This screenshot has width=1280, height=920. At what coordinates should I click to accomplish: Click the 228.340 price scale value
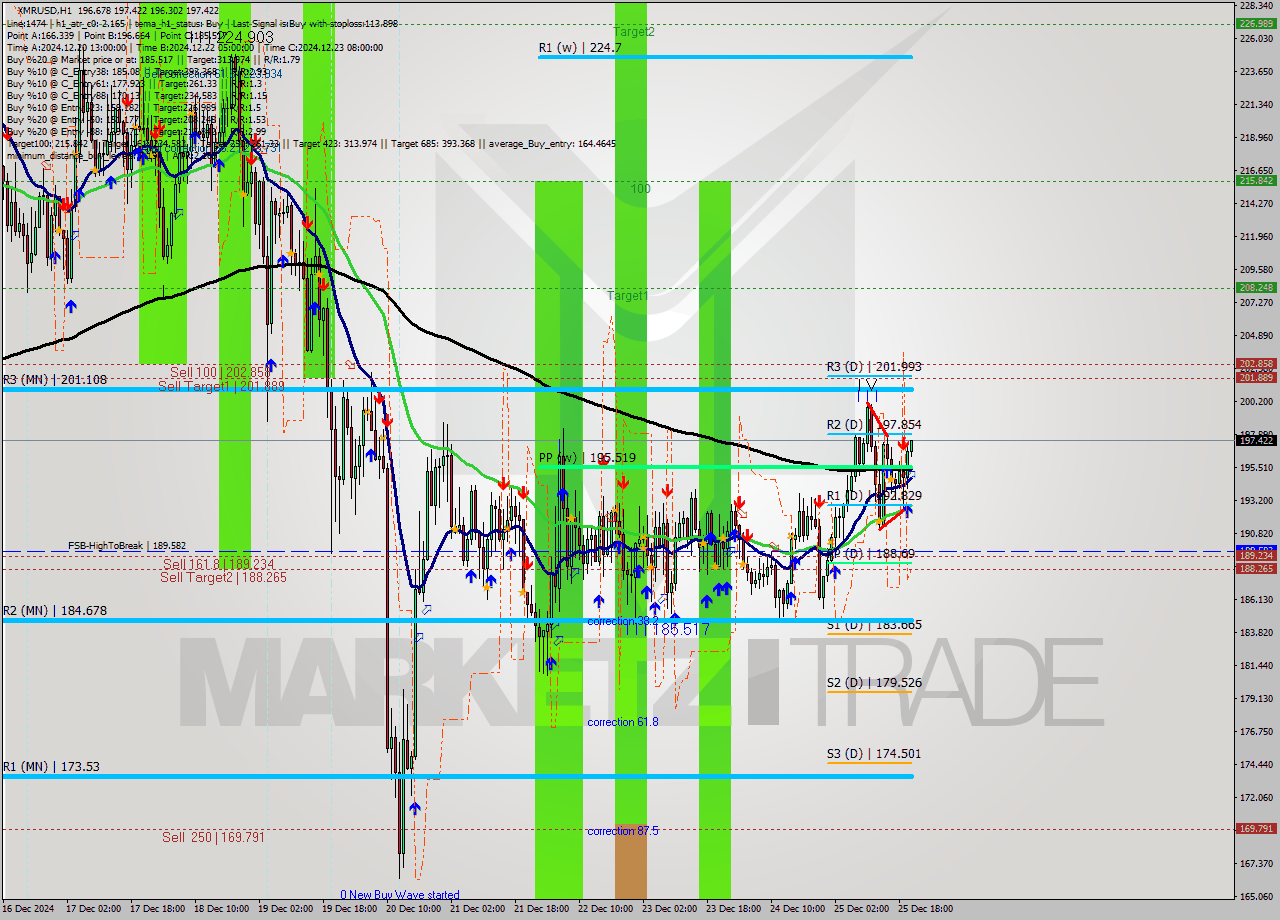coord(1256,5)
